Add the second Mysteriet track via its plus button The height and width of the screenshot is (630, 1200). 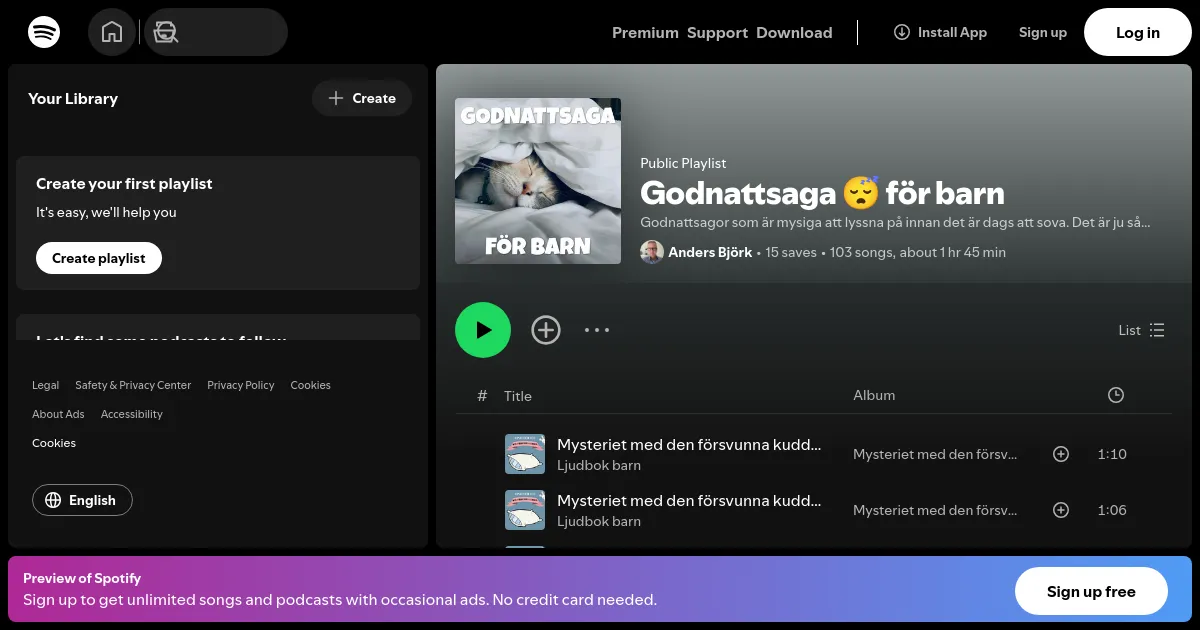coord(1061,510)
